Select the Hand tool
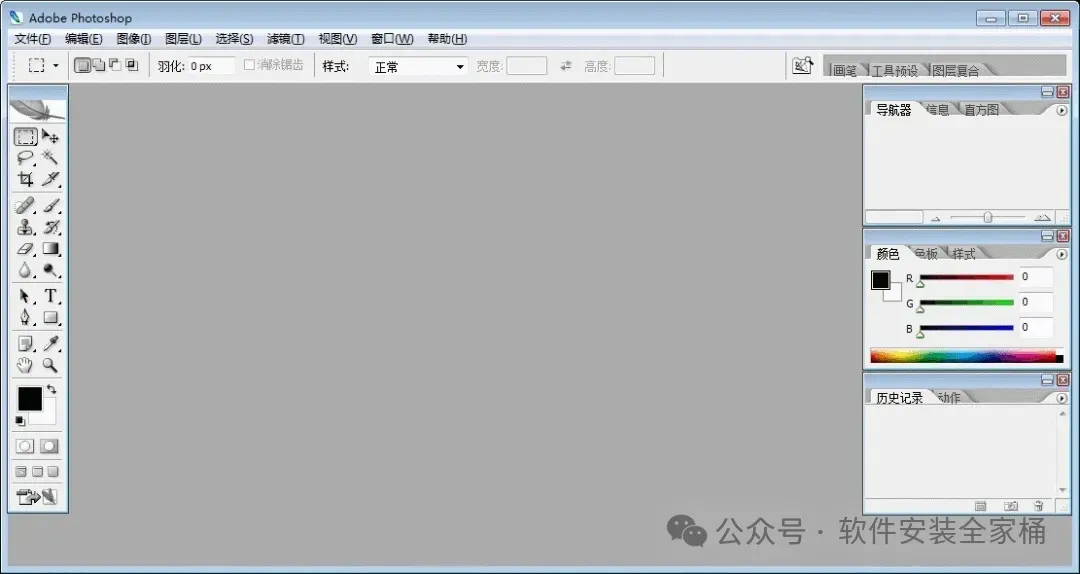Screen dimensions: 1080x574 coord(25,365)
